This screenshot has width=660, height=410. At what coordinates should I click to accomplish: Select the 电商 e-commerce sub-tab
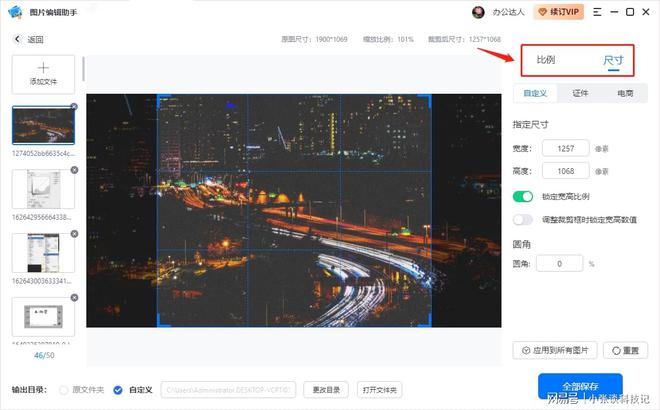coord(625,93)
